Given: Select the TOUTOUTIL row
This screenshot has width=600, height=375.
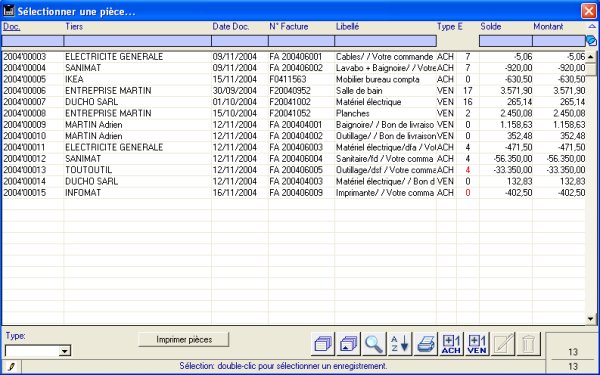Looking at the screenshot, I should 293,170.
